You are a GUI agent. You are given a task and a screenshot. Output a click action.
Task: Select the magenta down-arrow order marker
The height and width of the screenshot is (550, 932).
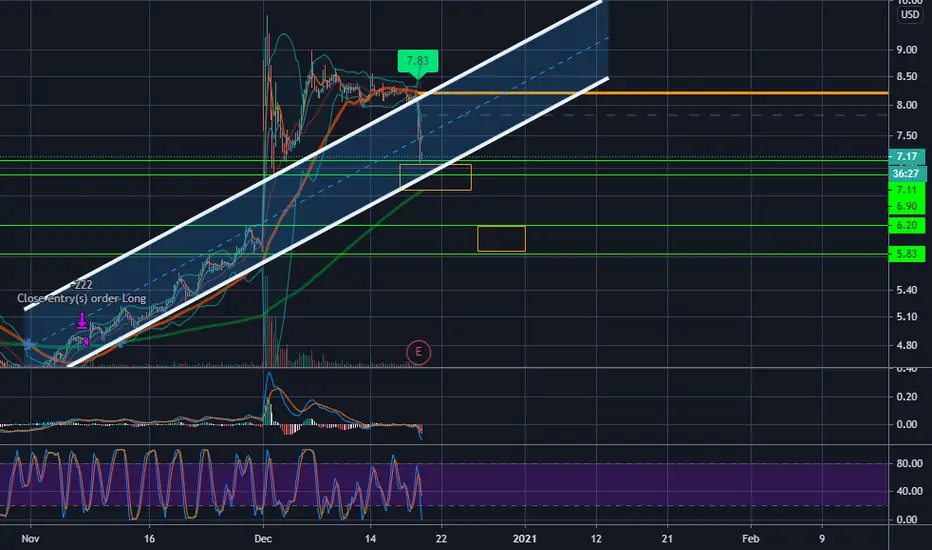82,321
